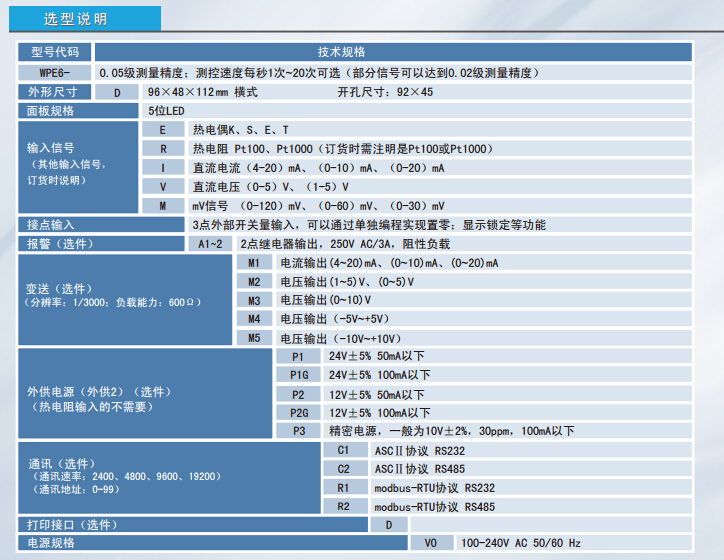The height and width of the screenshot is (560, 724).
Task: Select the M1 电流输出 code cell
Action: tap(254, 263)
